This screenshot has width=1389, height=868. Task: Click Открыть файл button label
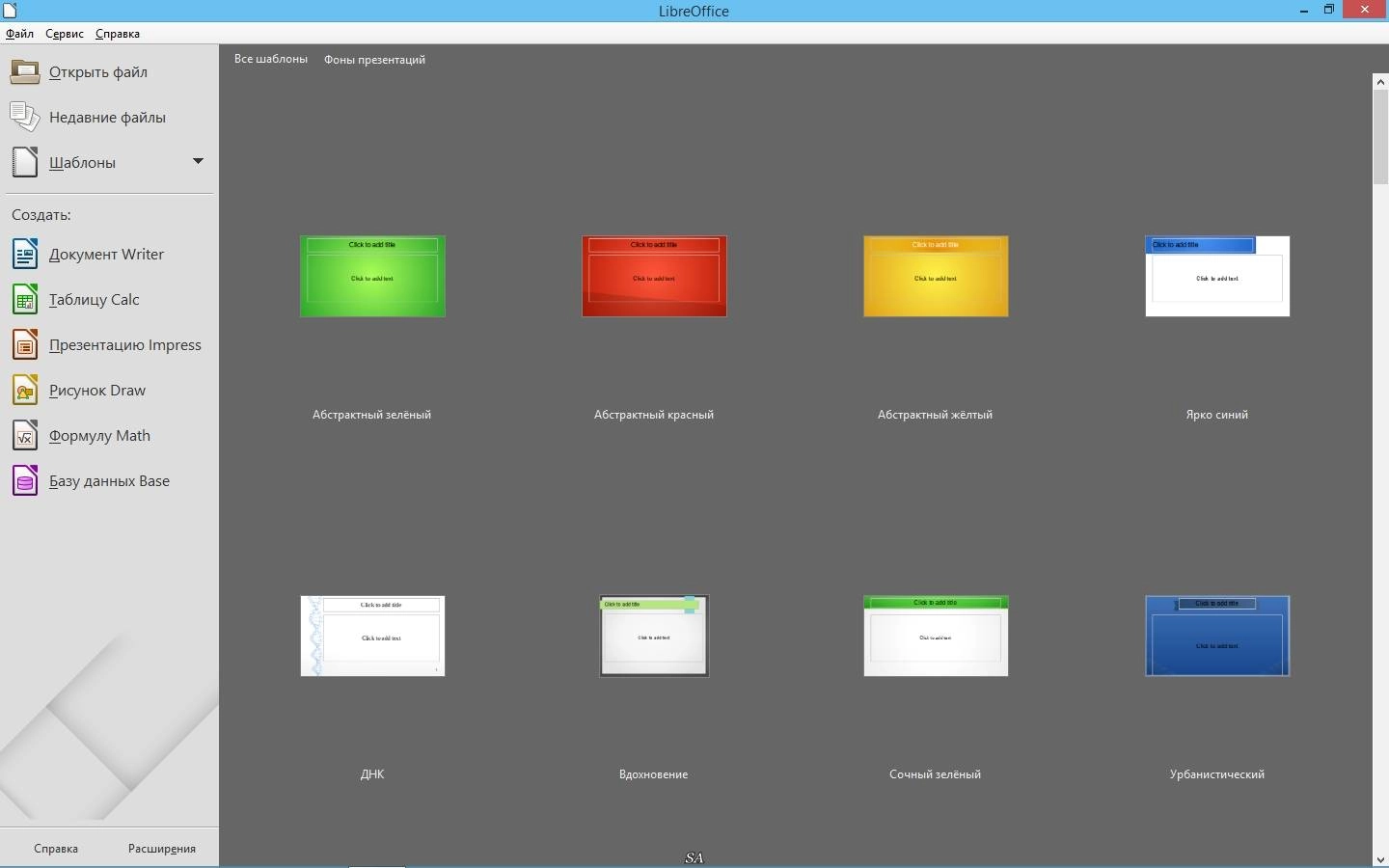point(98,72)
